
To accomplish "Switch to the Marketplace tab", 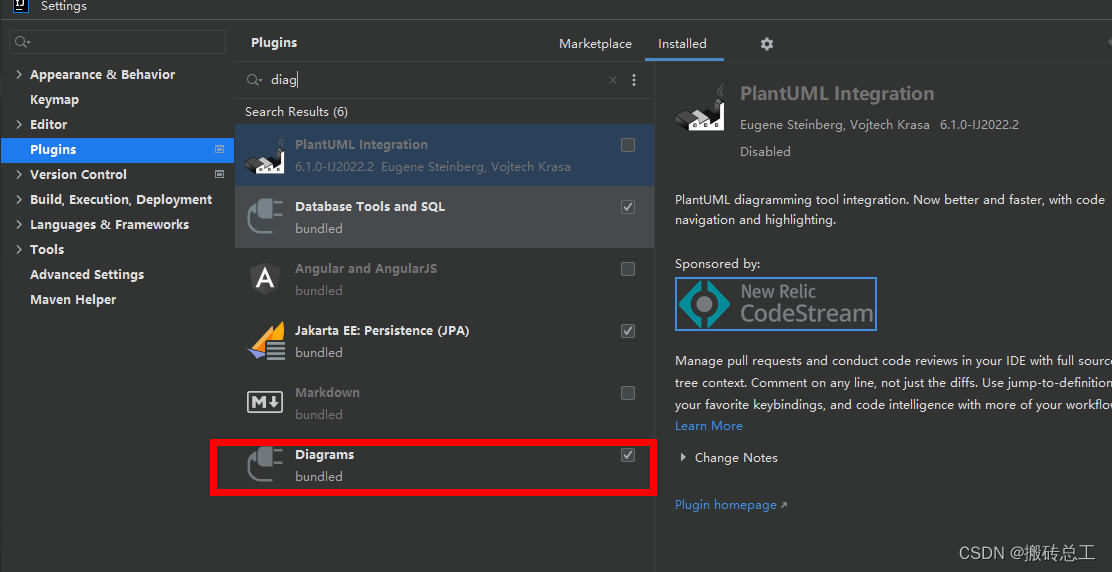I will [595, 44].
